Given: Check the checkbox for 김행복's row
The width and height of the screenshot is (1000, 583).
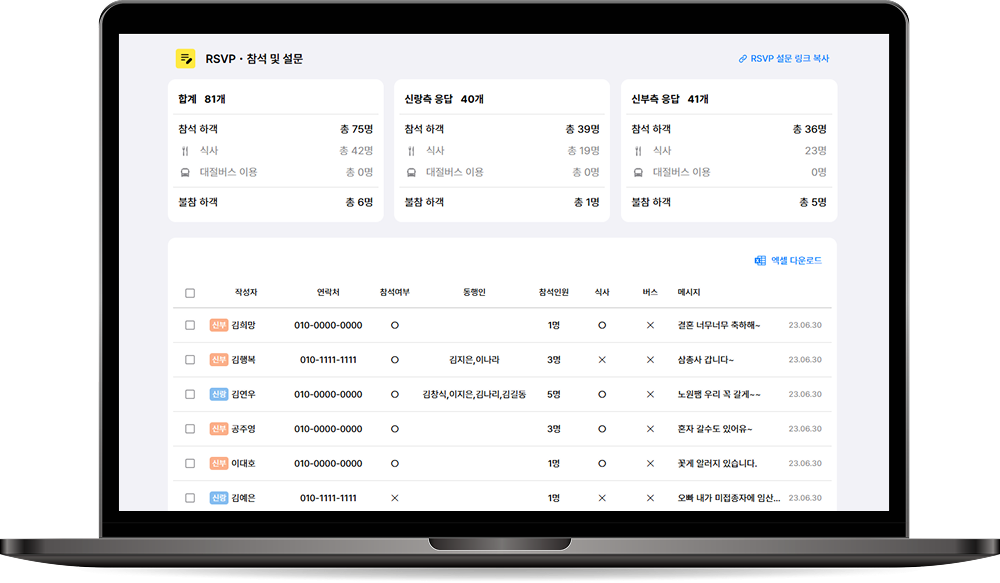Looking at the screenshot, I should 190,360.
